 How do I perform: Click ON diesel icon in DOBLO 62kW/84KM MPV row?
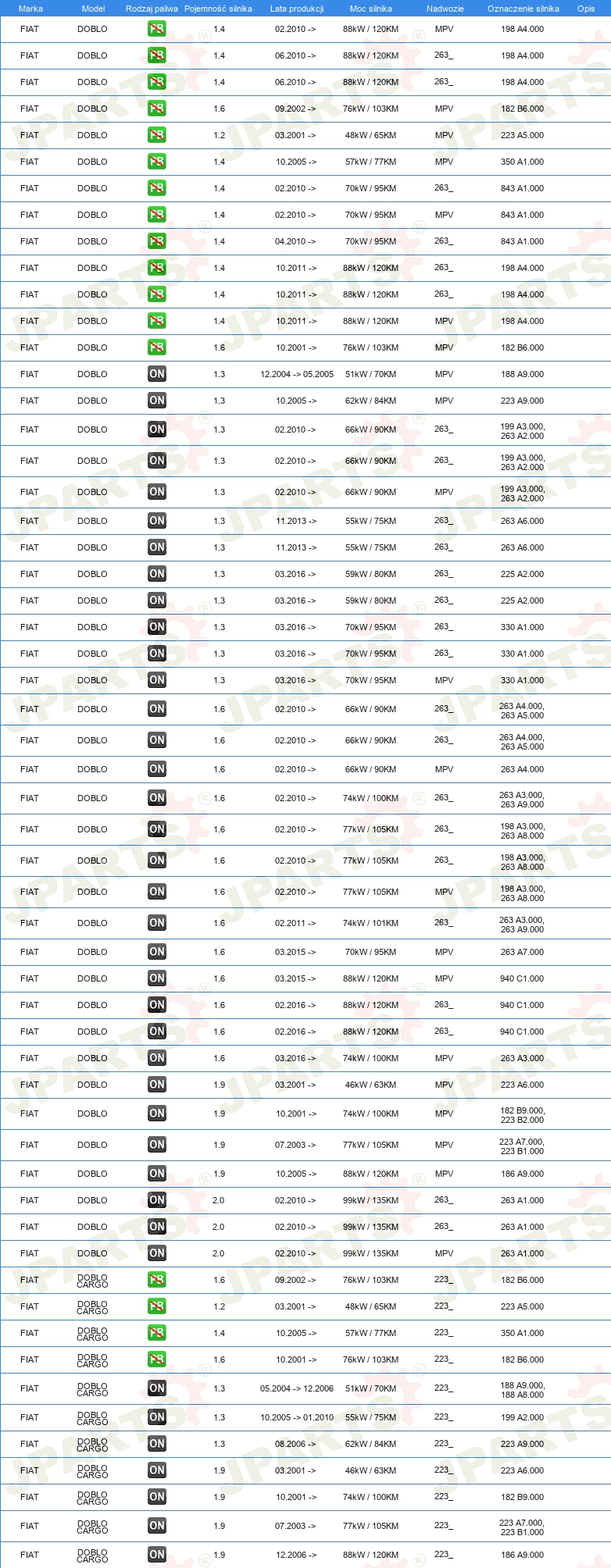click(x=157, y=401)
